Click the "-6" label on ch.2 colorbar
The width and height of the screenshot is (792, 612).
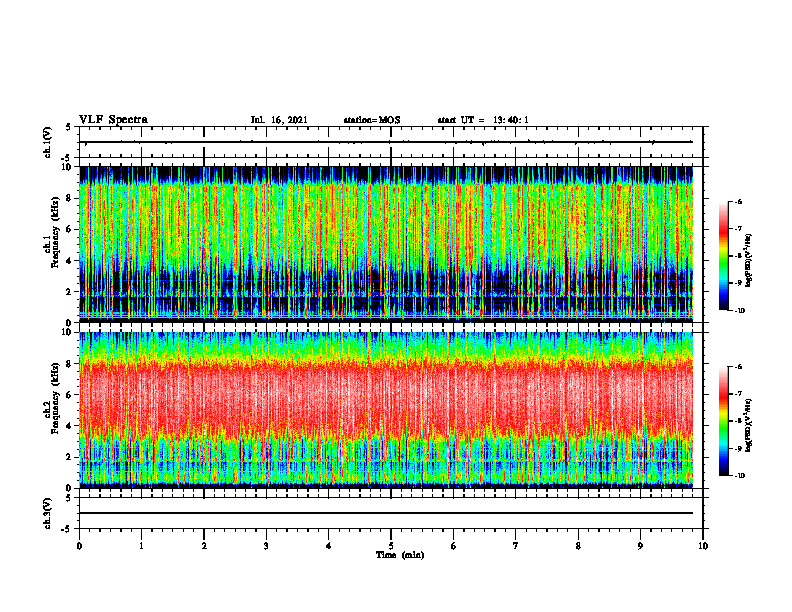(738, 367)
